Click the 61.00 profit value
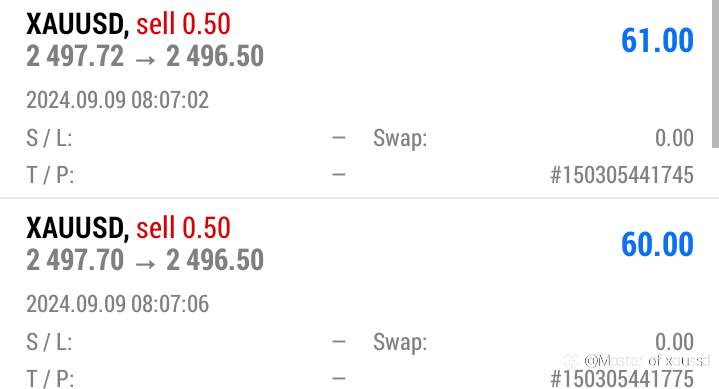 pyautogui.click(x=657, y=40)
